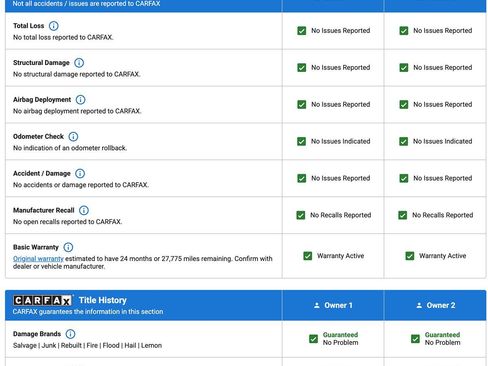
Task: Click 'Not all accidents / issues are reported' note
Action: click(86, 4)
